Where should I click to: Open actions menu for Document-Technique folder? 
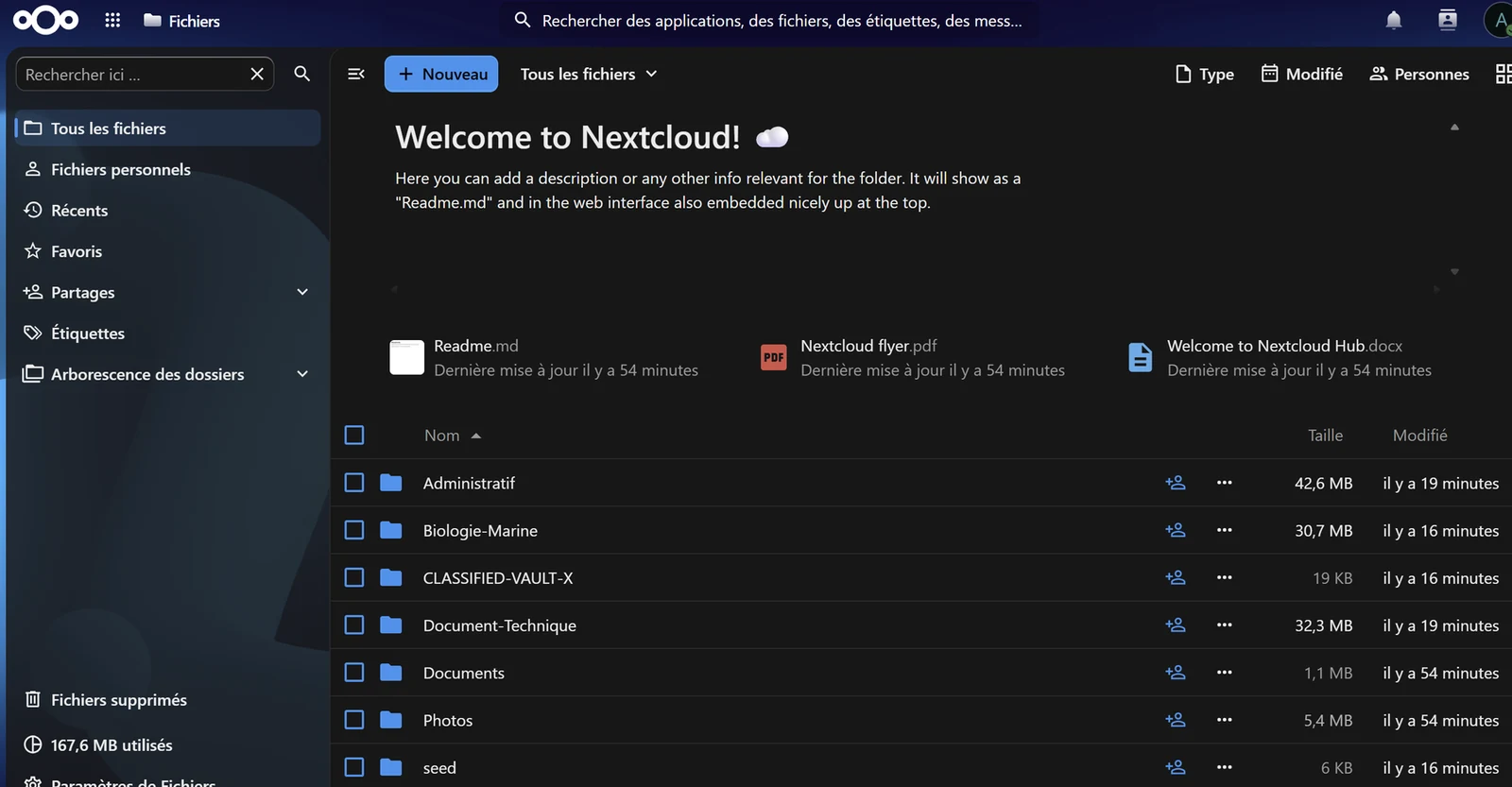[1225, 624]
